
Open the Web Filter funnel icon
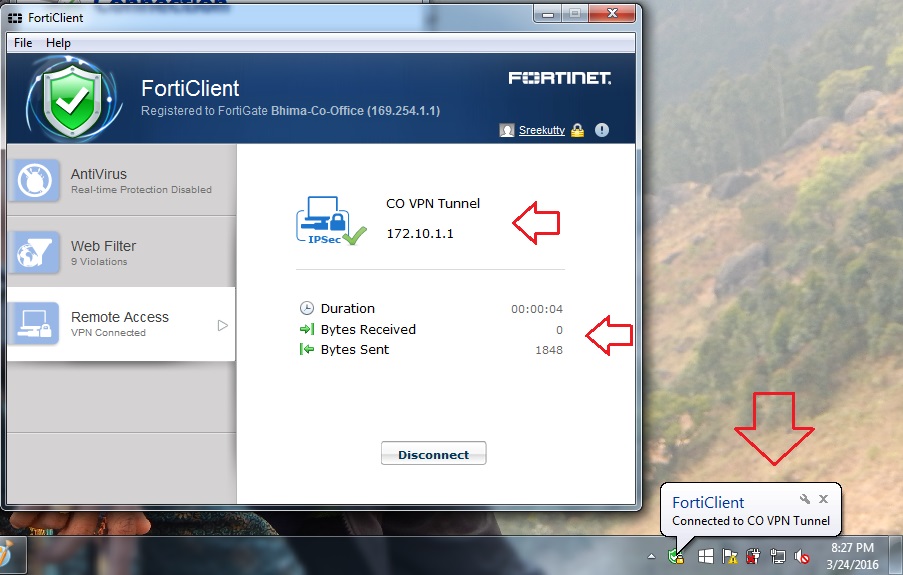click(35, 252)
